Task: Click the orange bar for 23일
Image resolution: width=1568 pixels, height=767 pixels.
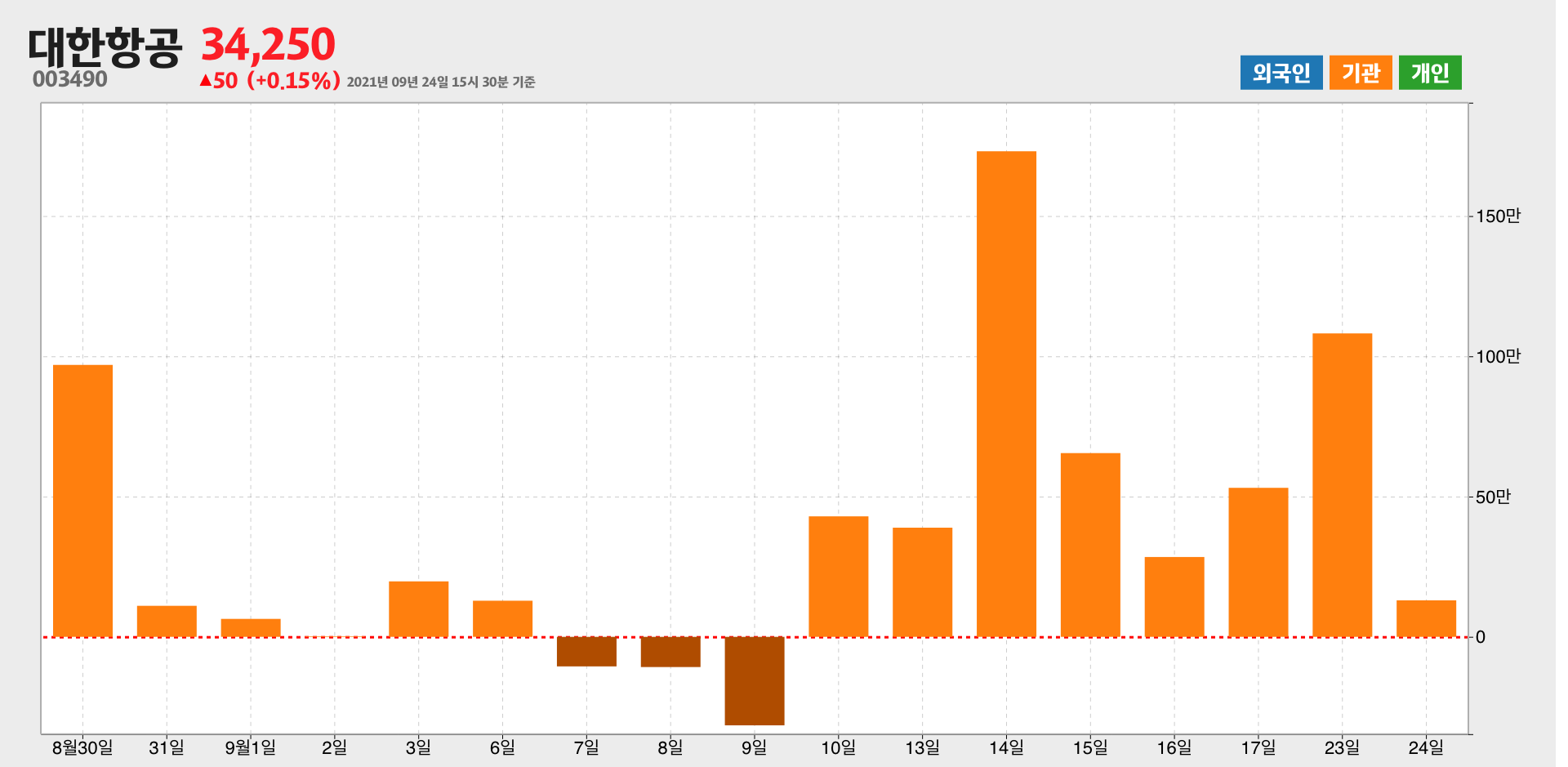Action: pyautogui.click(x=1343, y=485)
